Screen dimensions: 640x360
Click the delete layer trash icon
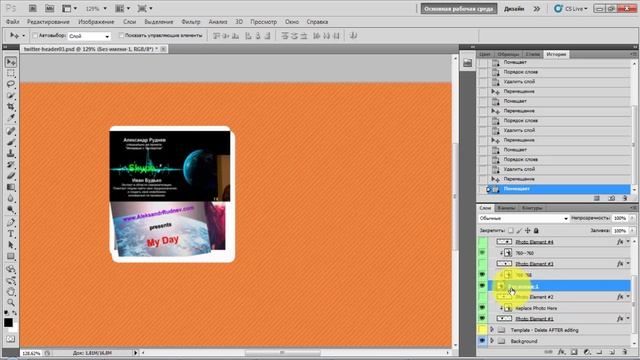pos(624,352)
